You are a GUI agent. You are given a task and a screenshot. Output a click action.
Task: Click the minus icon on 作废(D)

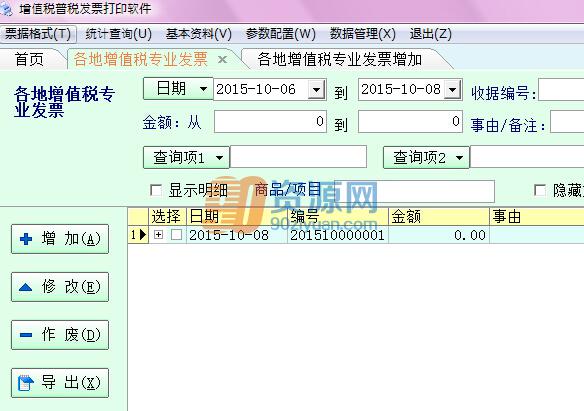[x=26, y=335]
